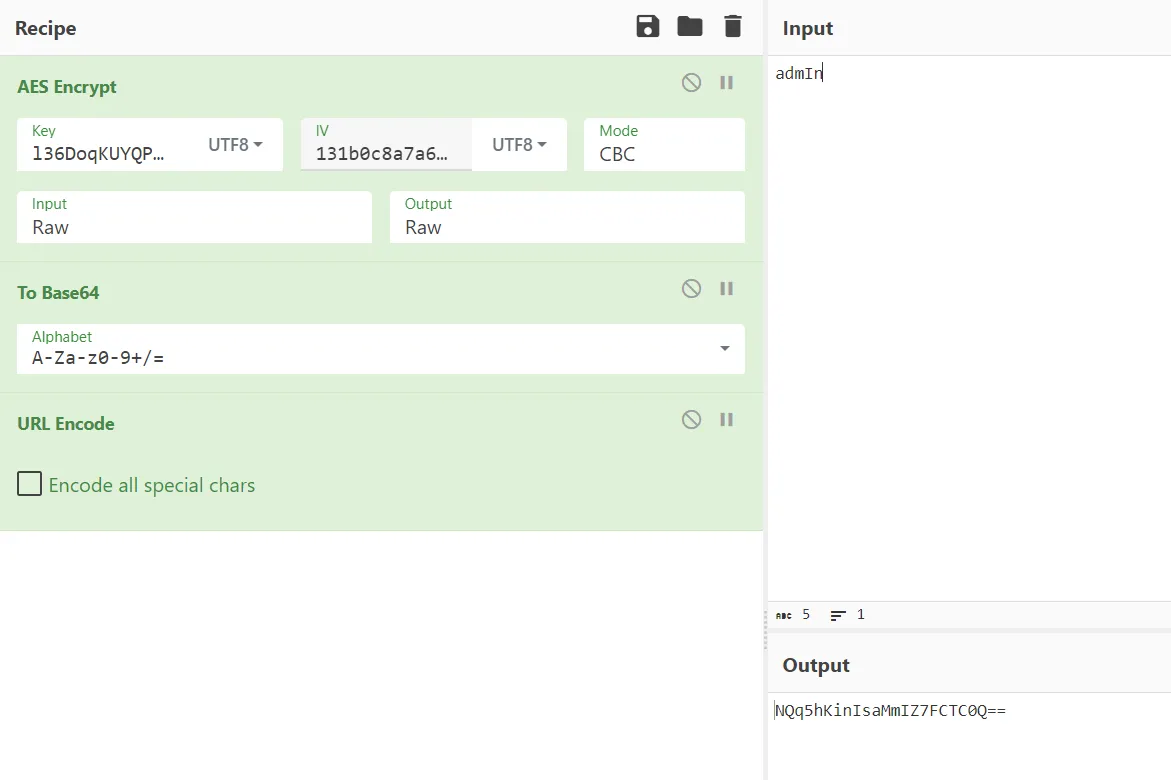Viewport: 1171px width, 780px height.
Task: Set breakpoint on AES Encrypt
Action: [727, 83]
